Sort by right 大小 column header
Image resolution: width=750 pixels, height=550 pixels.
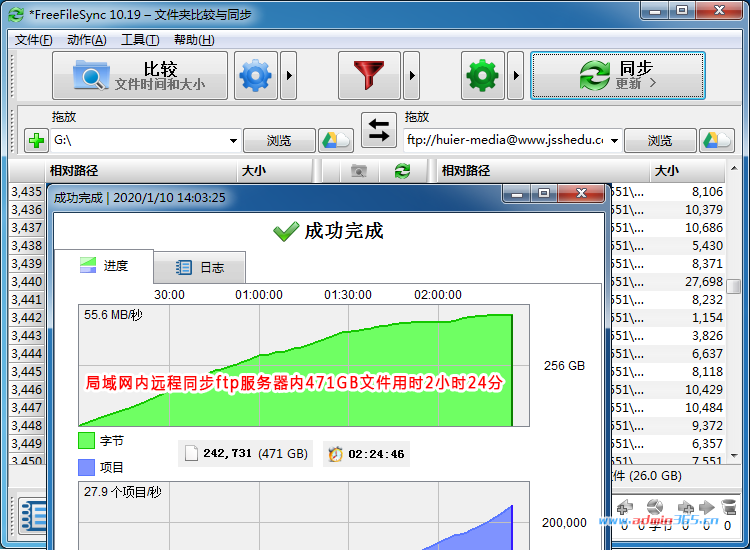coord(688,171)
